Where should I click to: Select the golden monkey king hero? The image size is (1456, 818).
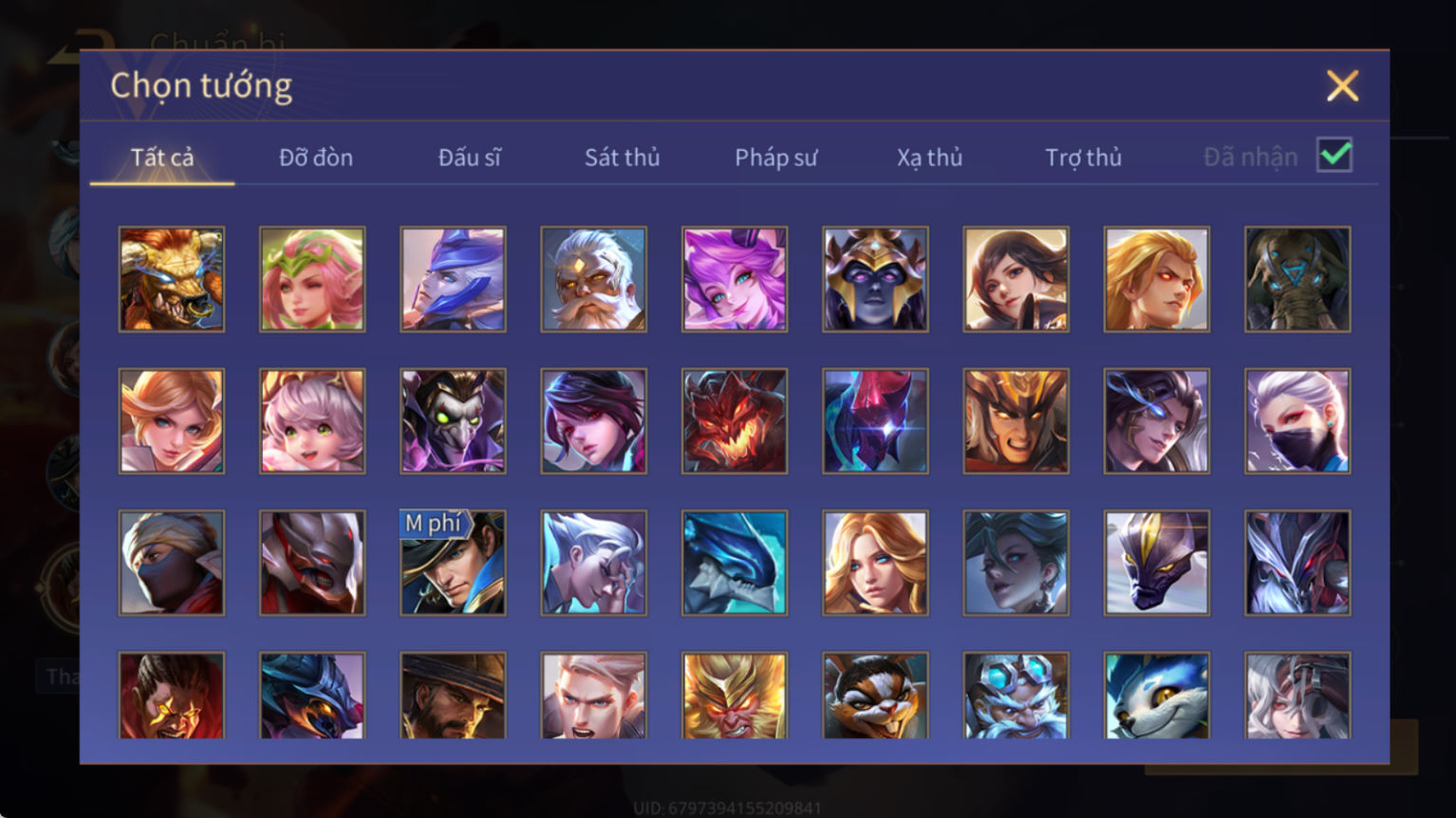coord(735,696)
